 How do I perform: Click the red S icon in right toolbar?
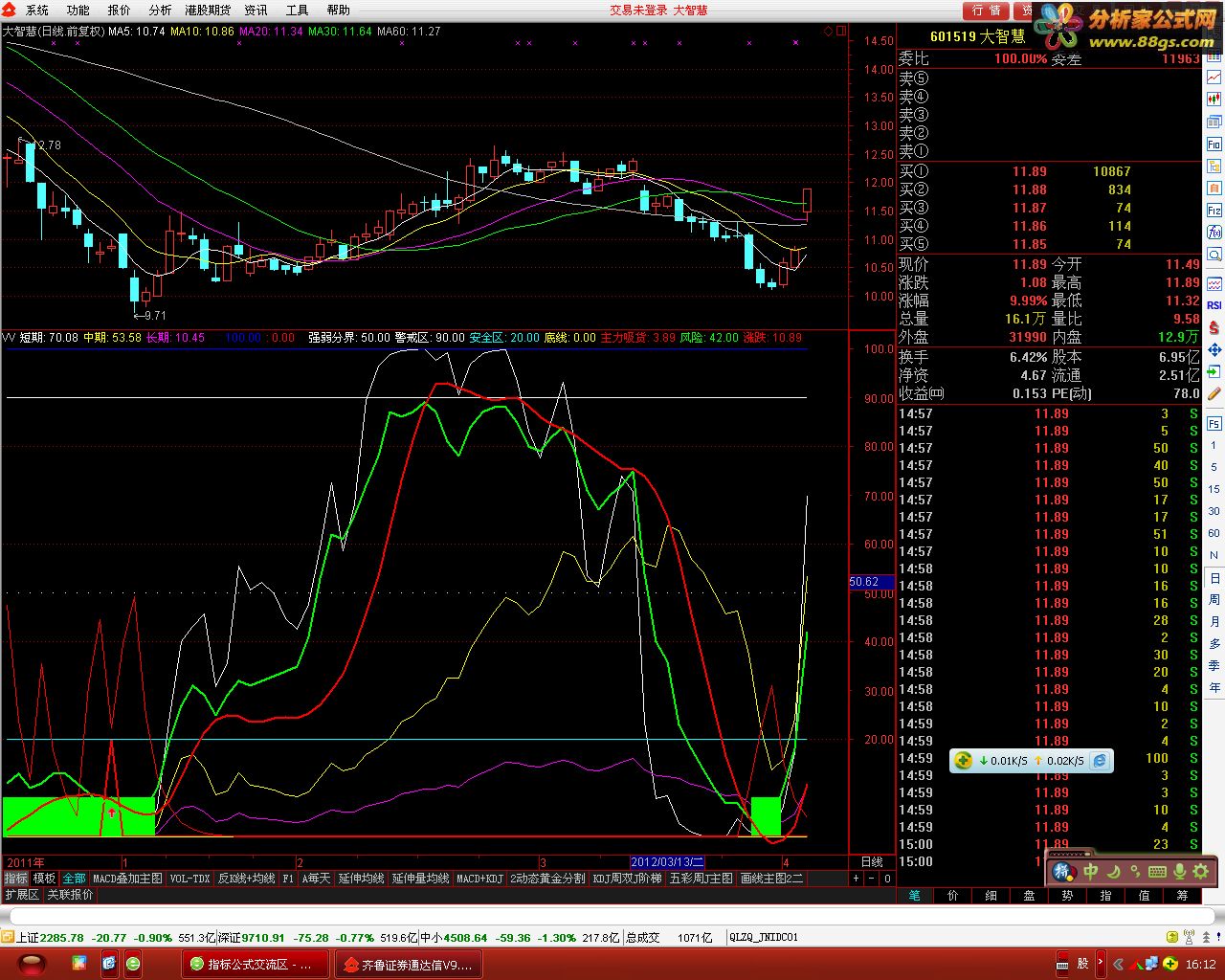click(1214, 327)
